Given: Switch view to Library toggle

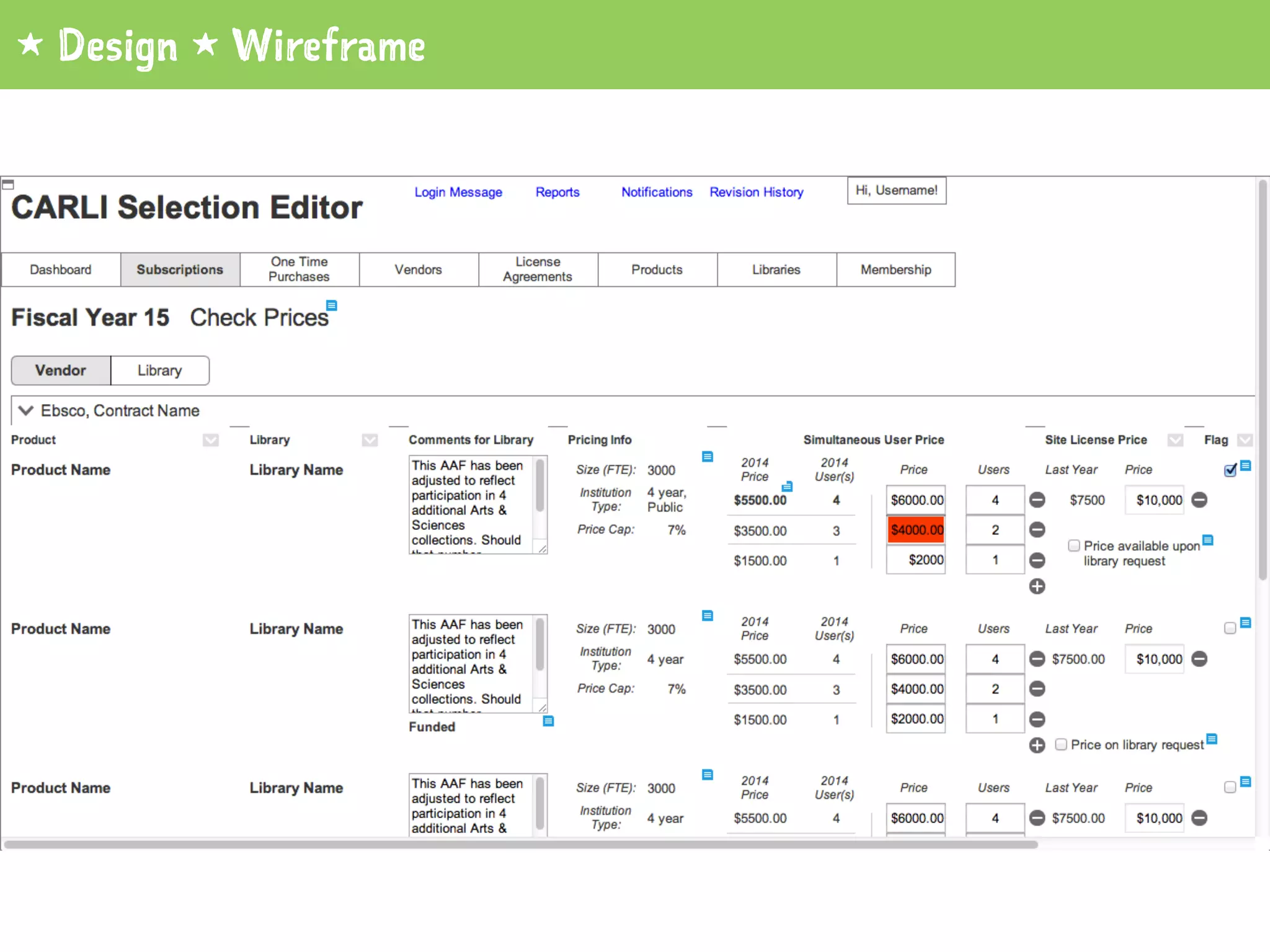Looking at the screenshot, I should click(x=160, y=371).
